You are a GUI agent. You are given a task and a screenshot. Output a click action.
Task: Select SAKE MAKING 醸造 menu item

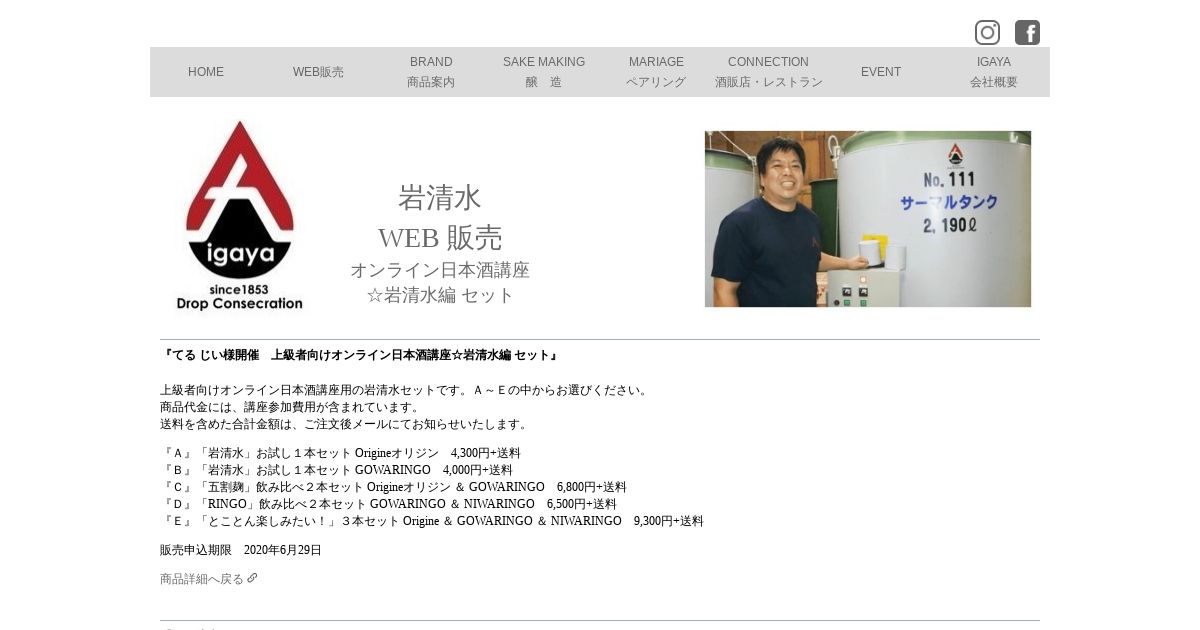[x=544, y=72]
